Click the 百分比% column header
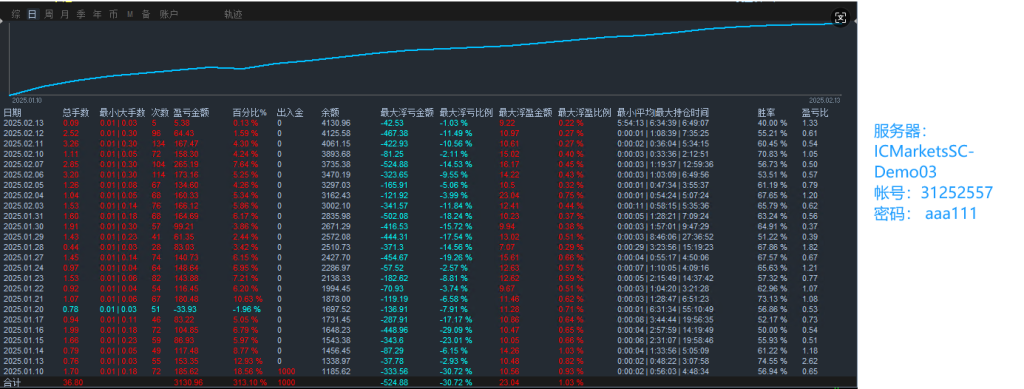 [249, 112]
